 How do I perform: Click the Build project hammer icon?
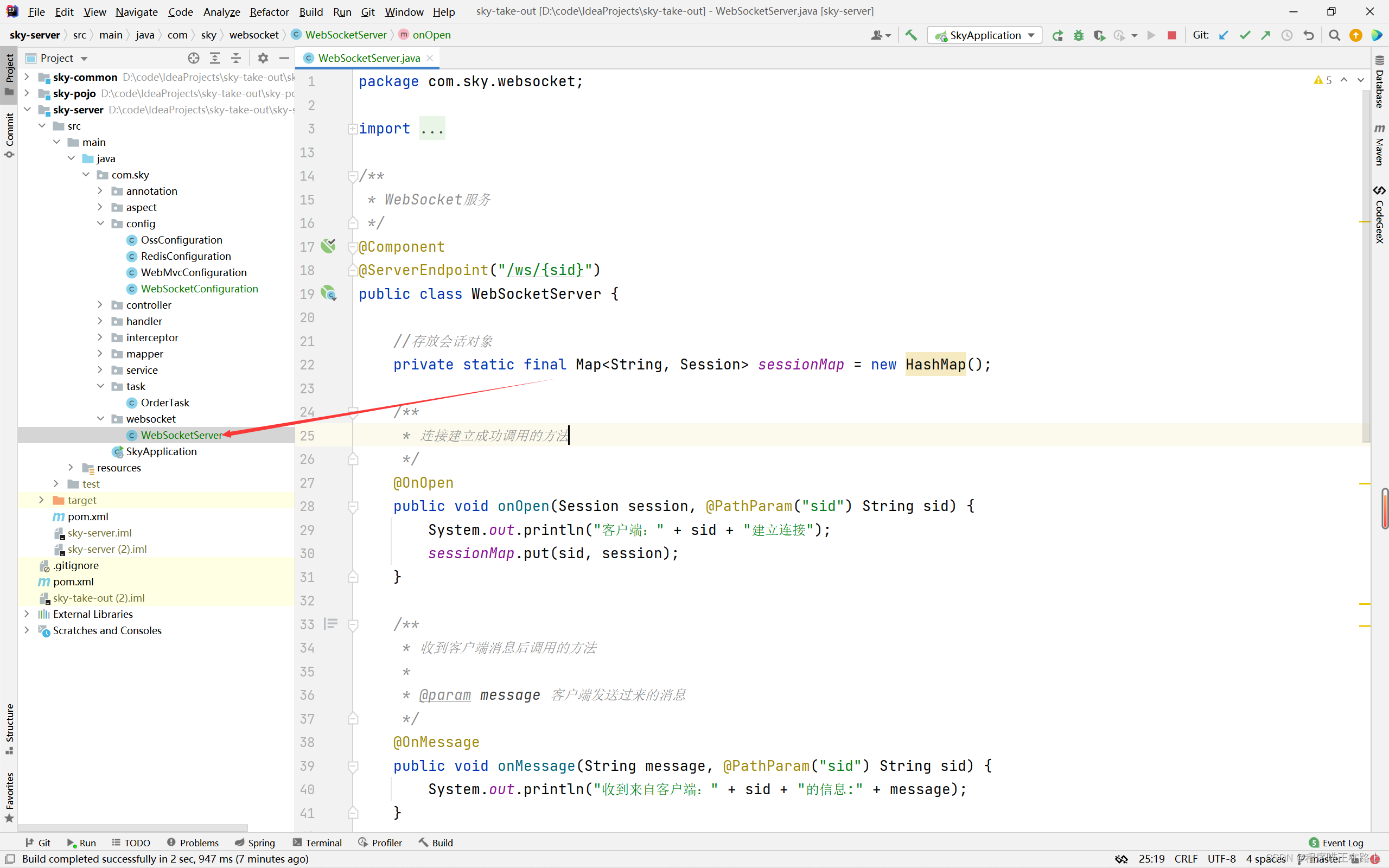pyautogui.click(x=911, y=35)
